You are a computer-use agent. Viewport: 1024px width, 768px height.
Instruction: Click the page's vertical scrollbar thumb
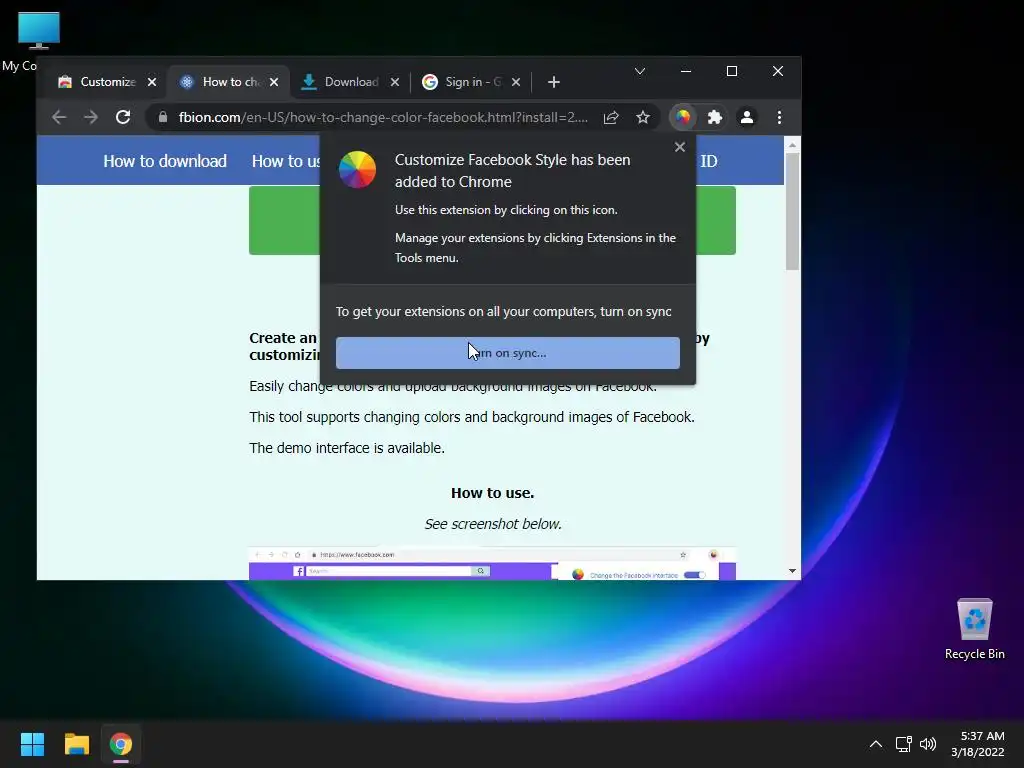(792, 212)
